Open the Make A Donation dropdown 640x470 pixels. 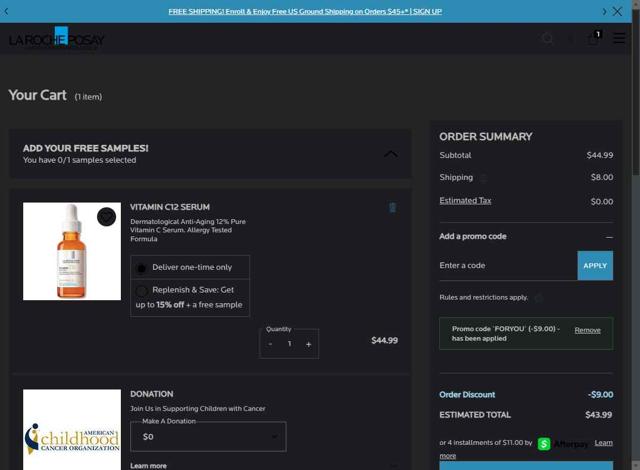[x=208, y=437]
